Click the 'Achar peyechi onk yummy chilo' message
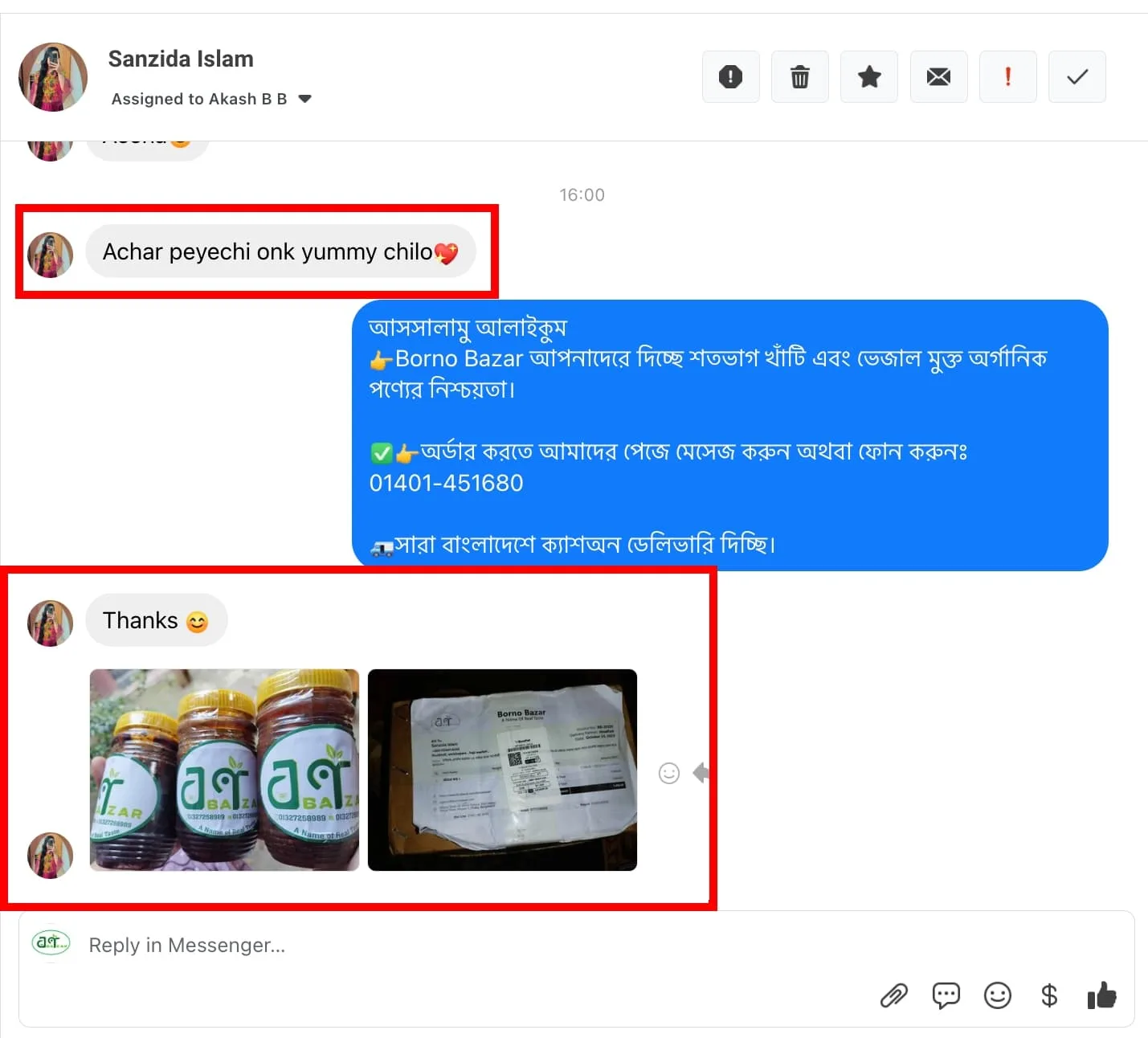1148x1038 pixels. tap(280, 251)
